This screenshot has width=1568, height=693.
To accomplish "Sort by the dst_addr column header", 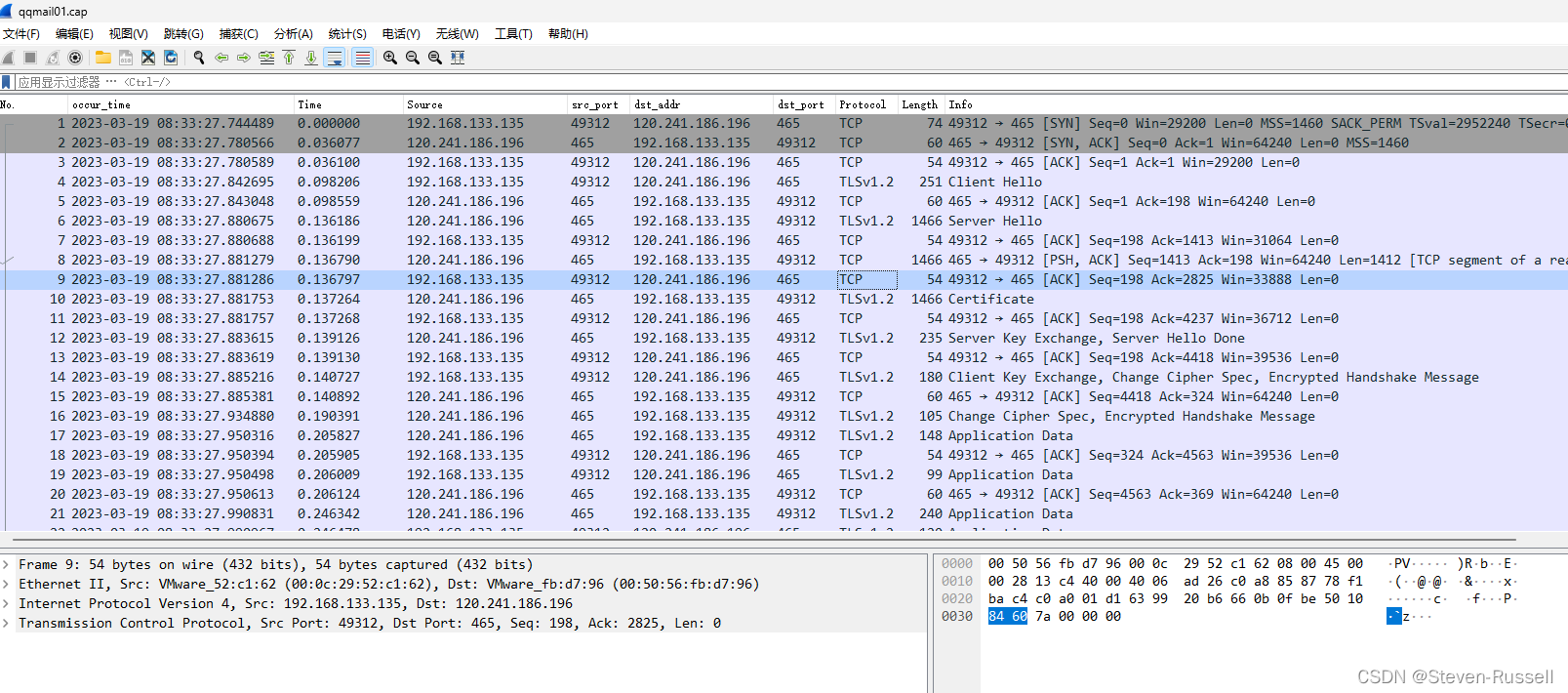I will [702, 104].
